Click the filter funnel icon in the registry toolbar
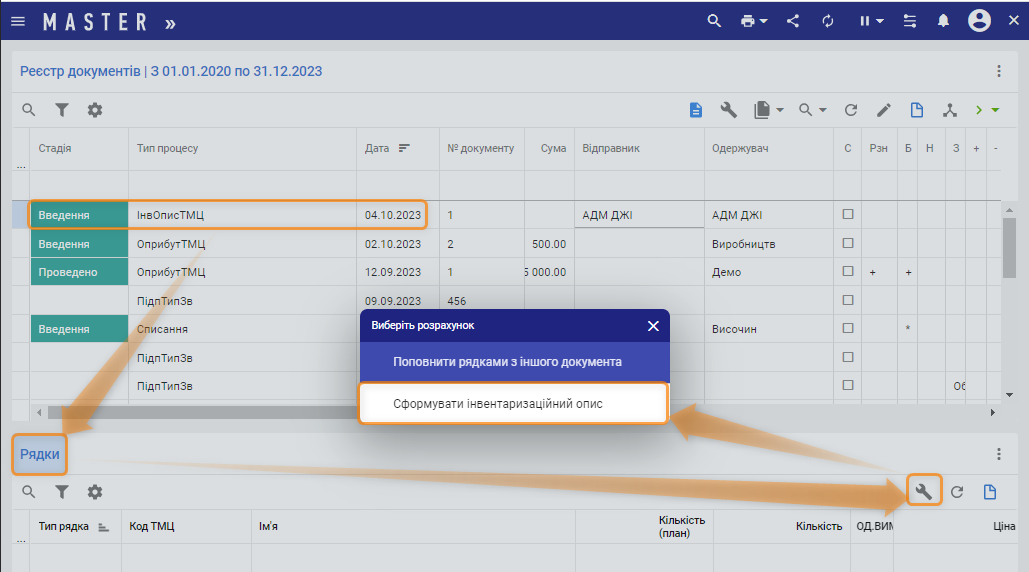 [62, 110]
